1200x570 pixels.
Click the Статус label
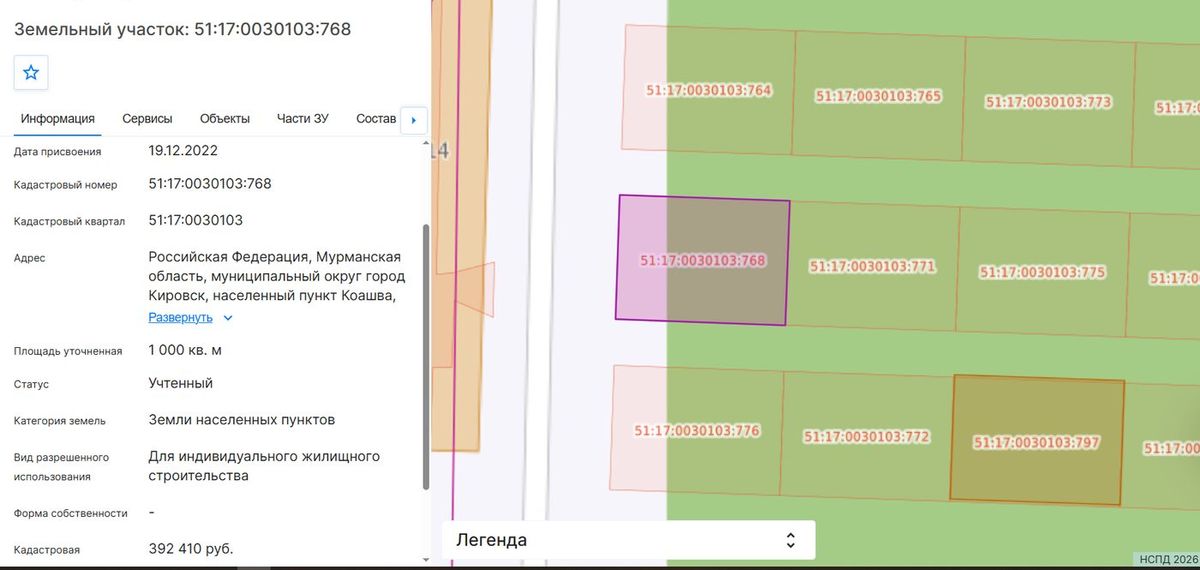31,384
